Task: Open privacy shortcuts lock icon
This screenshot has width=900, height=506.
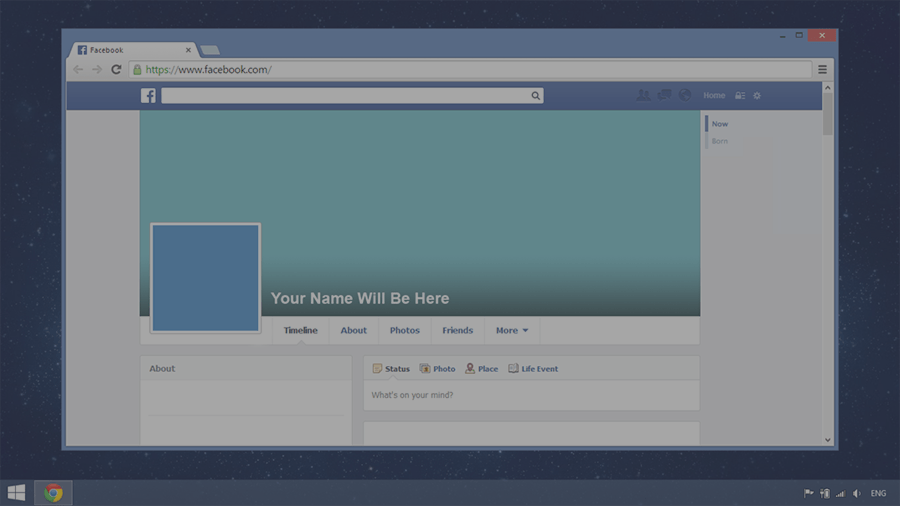Action: 740,96
